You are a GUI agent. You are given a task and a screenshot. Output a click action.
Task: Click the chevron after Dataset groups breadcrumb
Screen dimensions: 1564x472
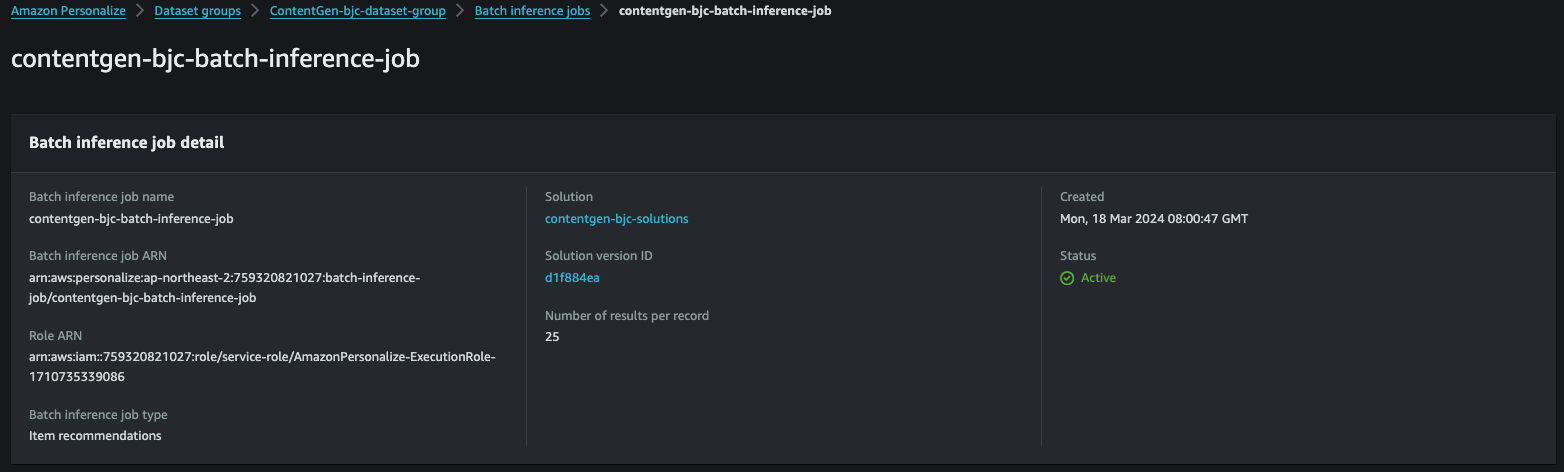pos(255,11)
